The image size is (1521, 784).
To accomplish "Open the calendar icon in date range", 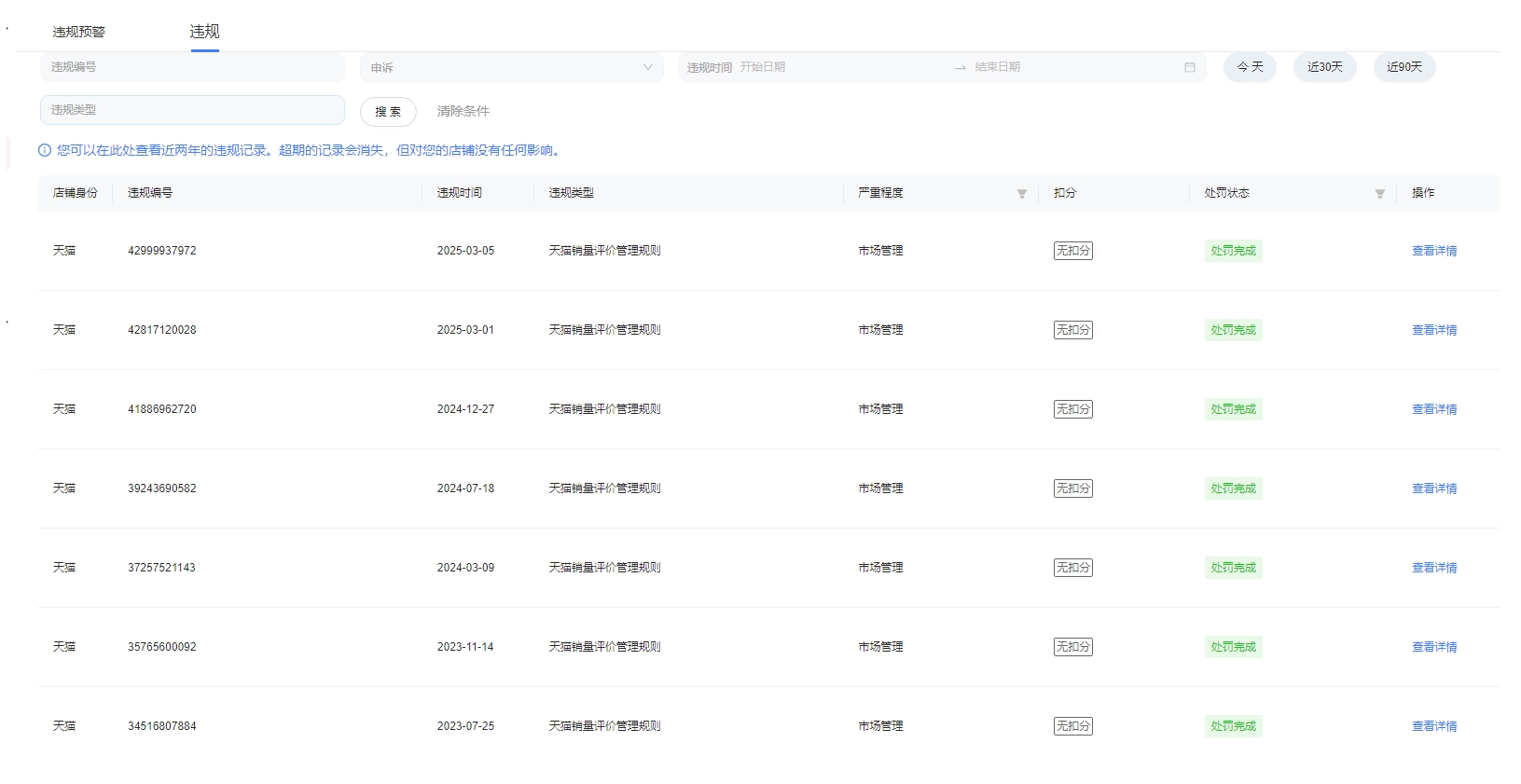I will click(x=1189, y=67).
